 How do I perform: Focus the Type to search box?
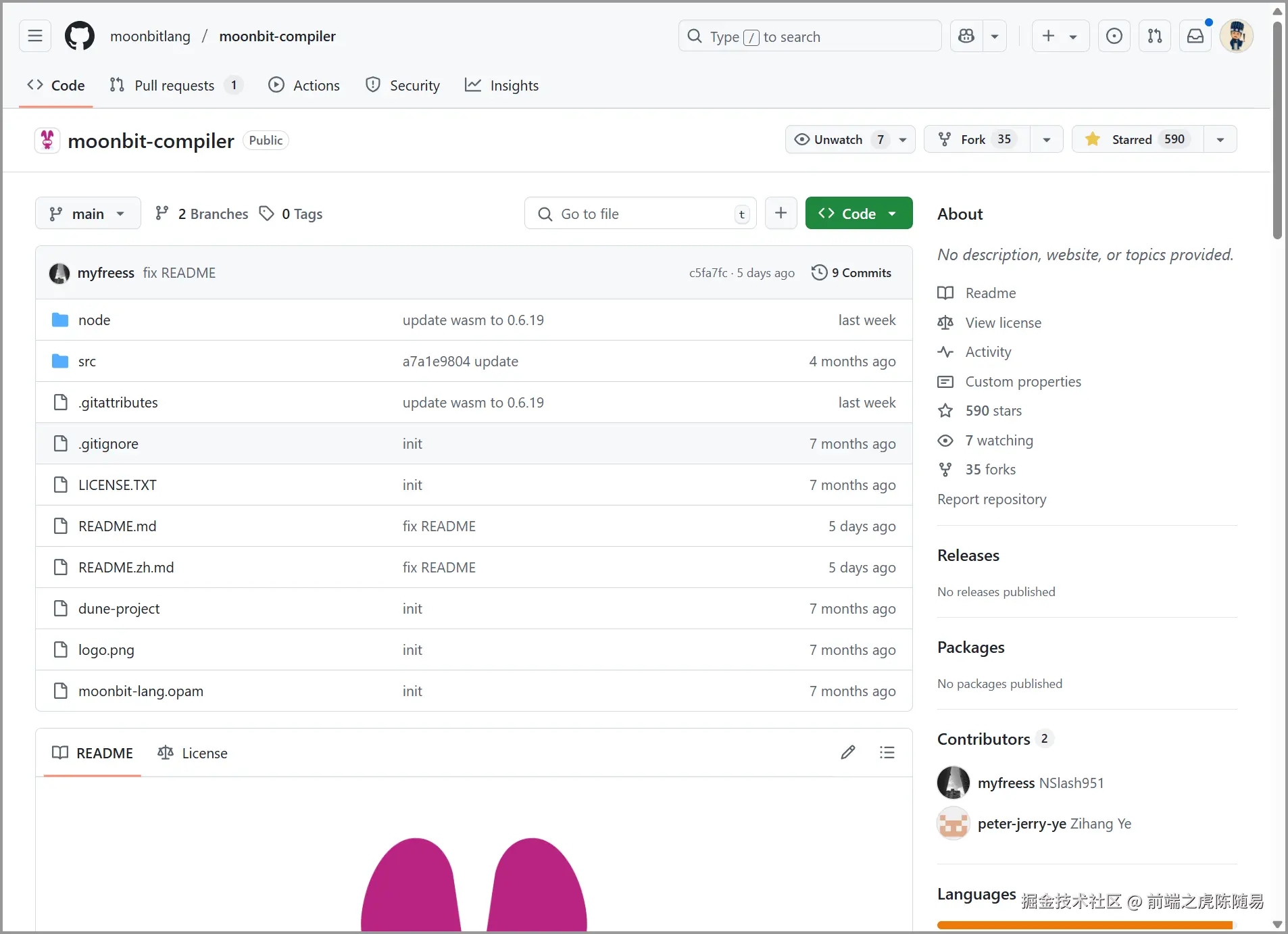pyautogui.click(x=810, y=36)
